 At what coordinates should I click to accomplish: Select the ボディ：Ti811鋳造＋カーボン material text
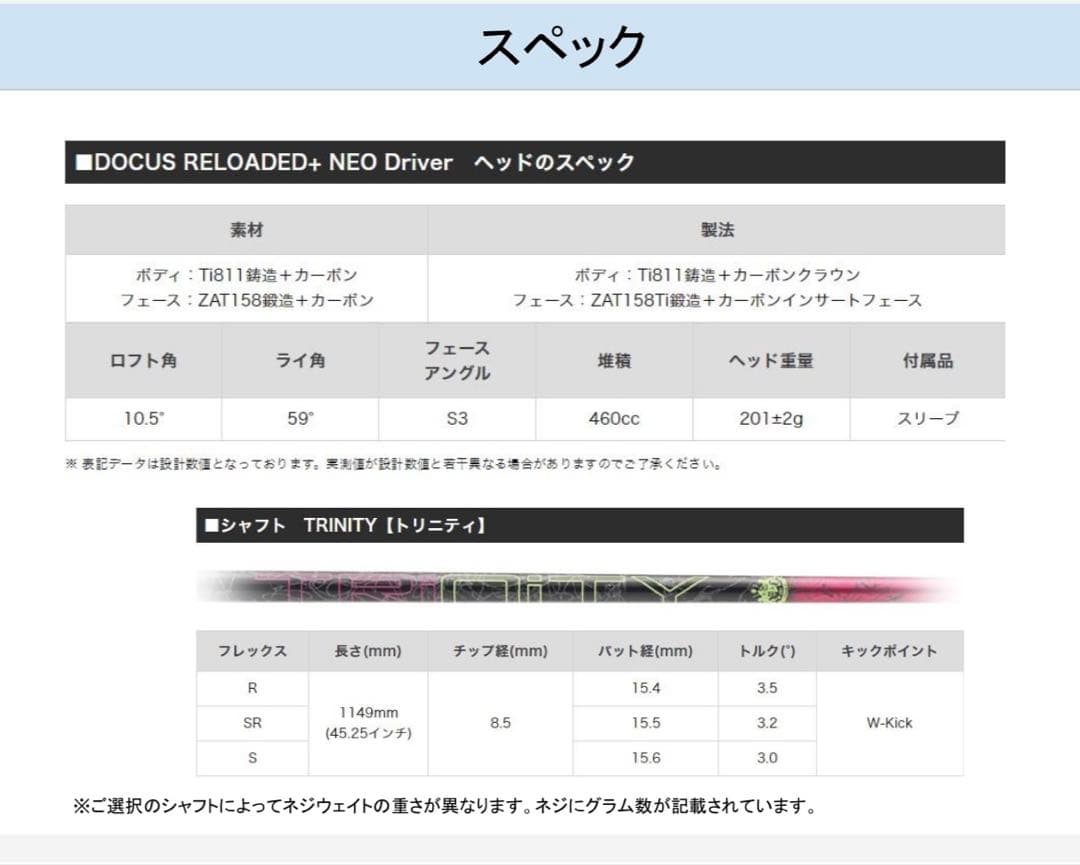(246, 276)
